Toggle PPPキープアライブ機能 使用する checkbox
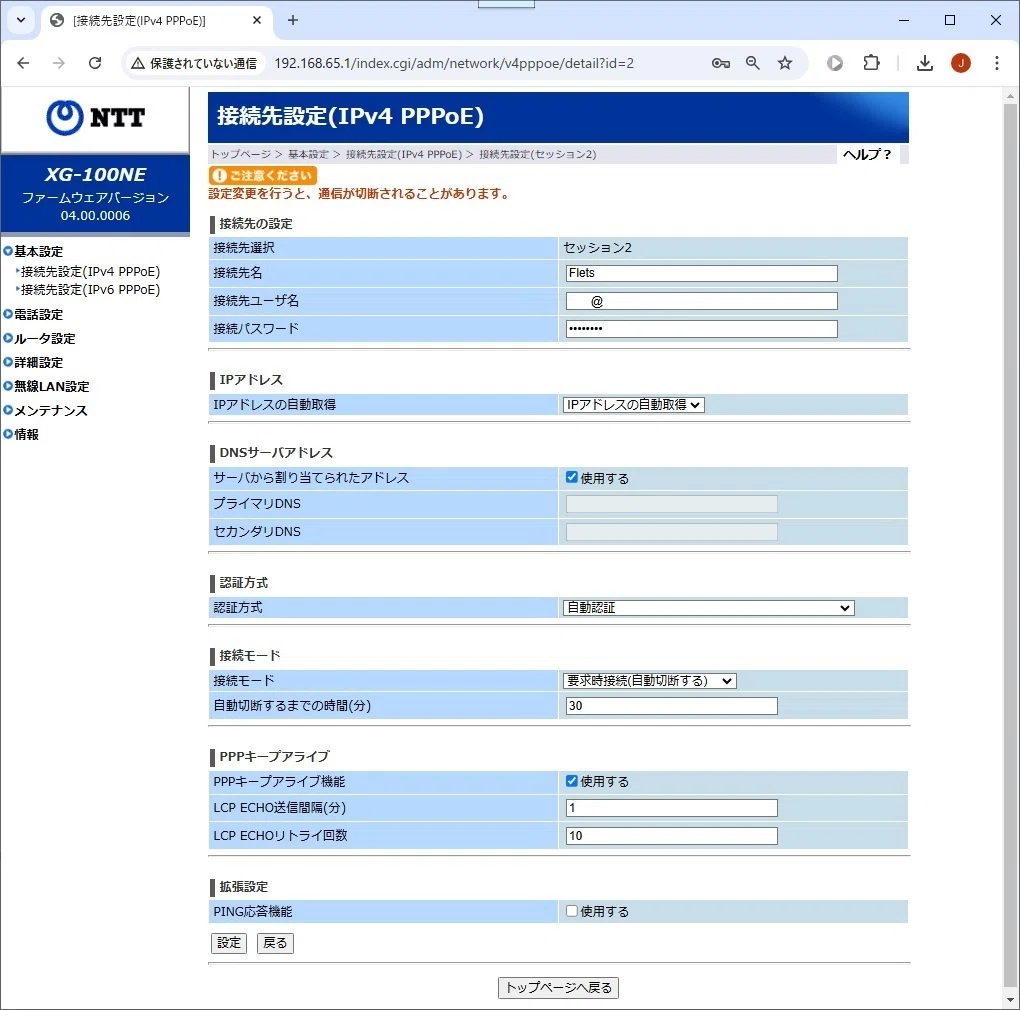 [x=572, y=780]
